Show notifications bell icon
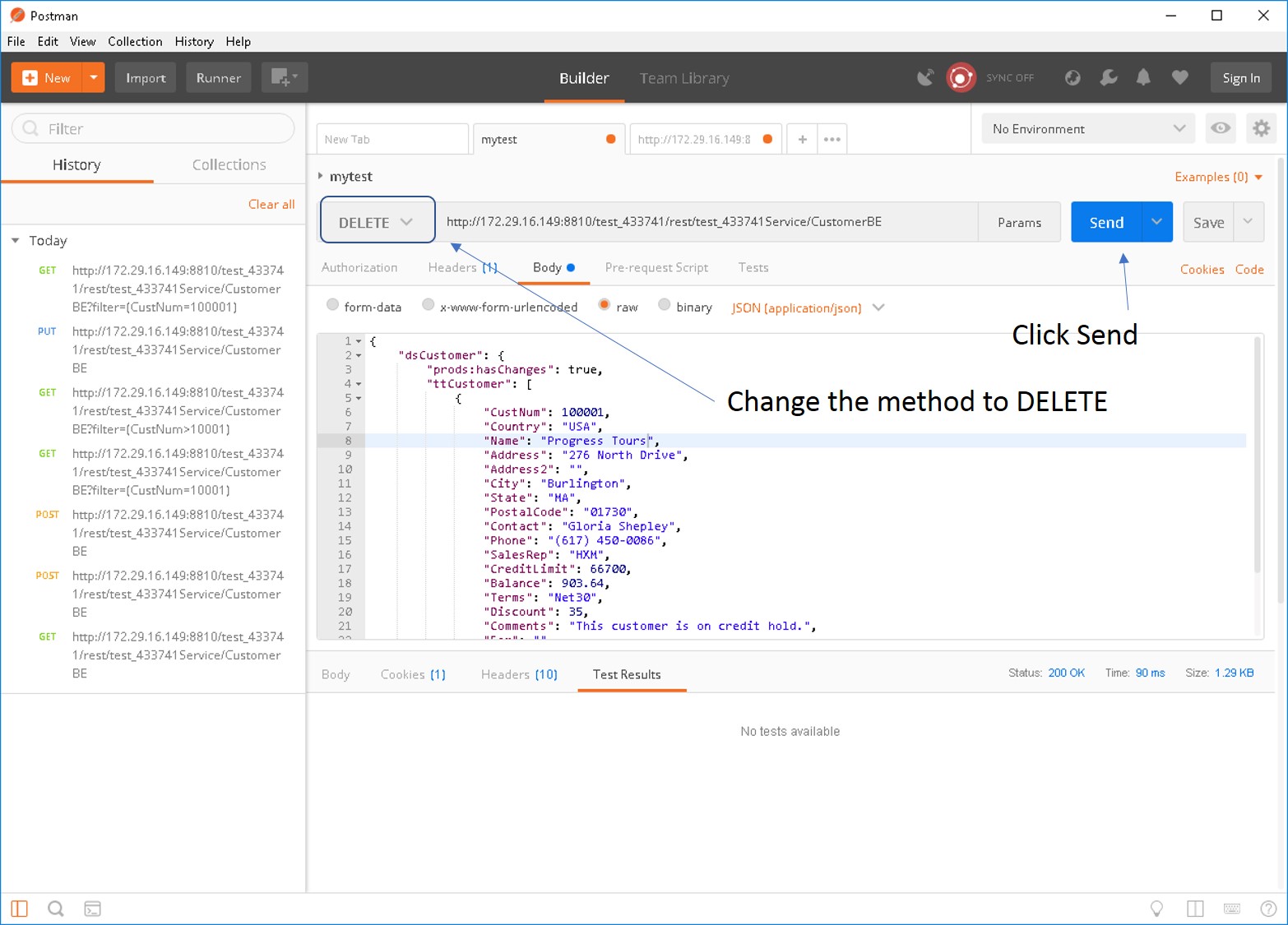 click(x=1143, y=77)
